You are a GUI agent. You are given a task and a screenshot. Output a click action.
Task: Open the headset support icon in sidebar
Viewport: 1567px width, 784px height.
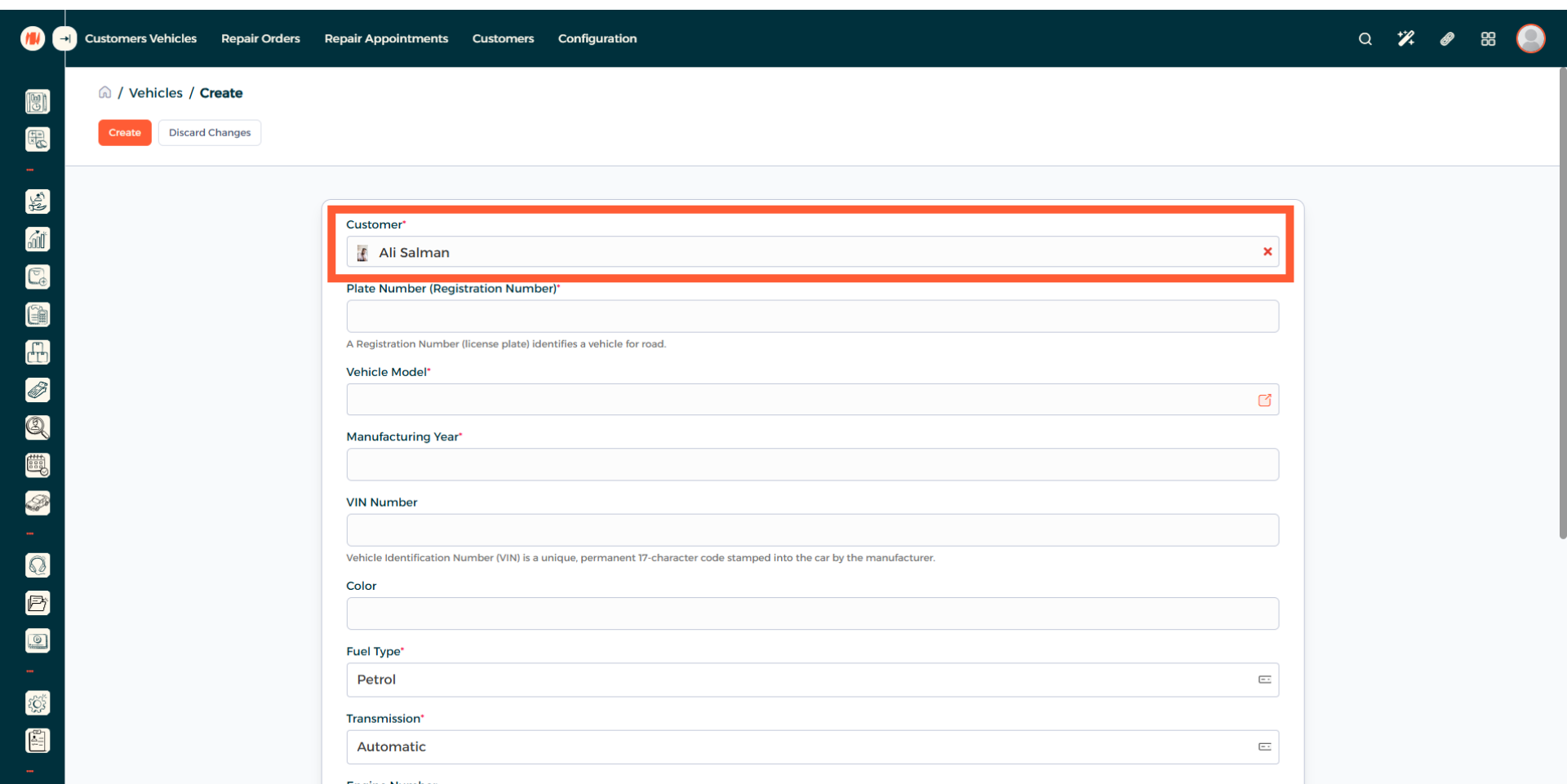click(38, 565)
